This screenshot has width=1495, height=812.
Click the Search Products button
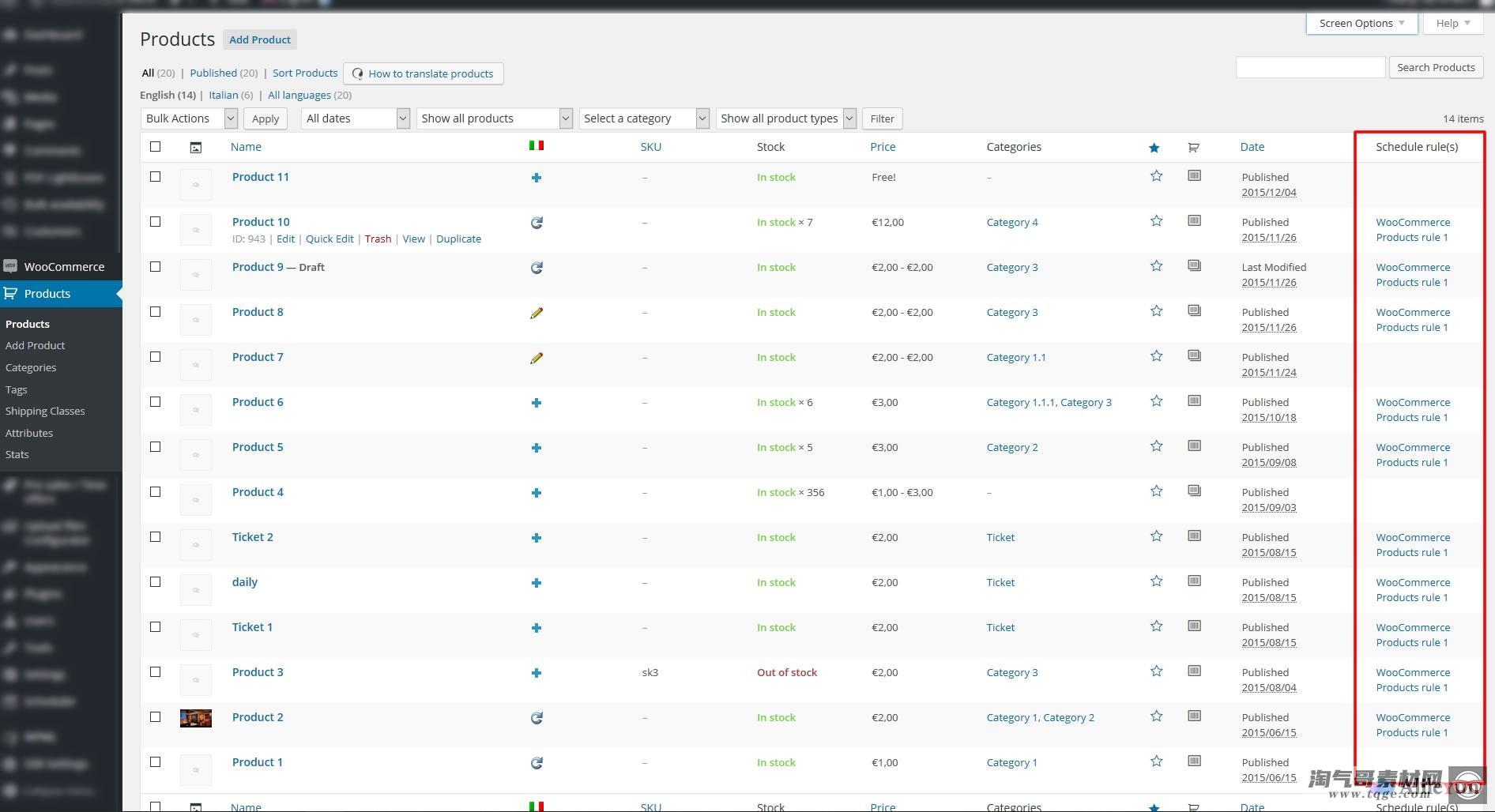click(x=1436, y=67)
